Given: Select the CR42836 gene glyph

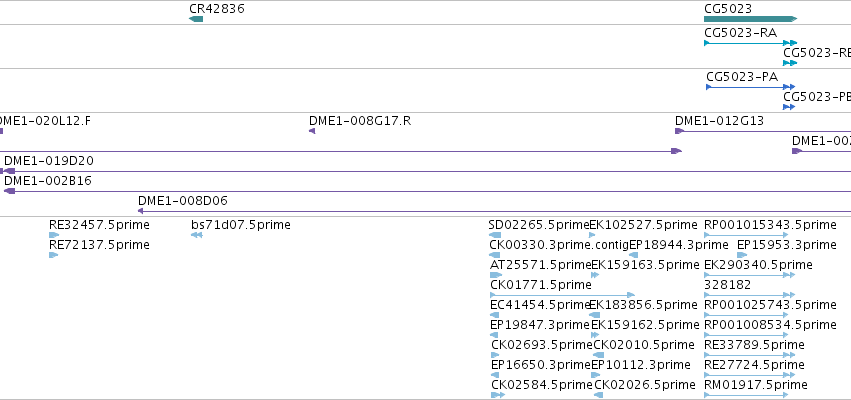Looking at the screenshot, I should click(x=196, y=19).
